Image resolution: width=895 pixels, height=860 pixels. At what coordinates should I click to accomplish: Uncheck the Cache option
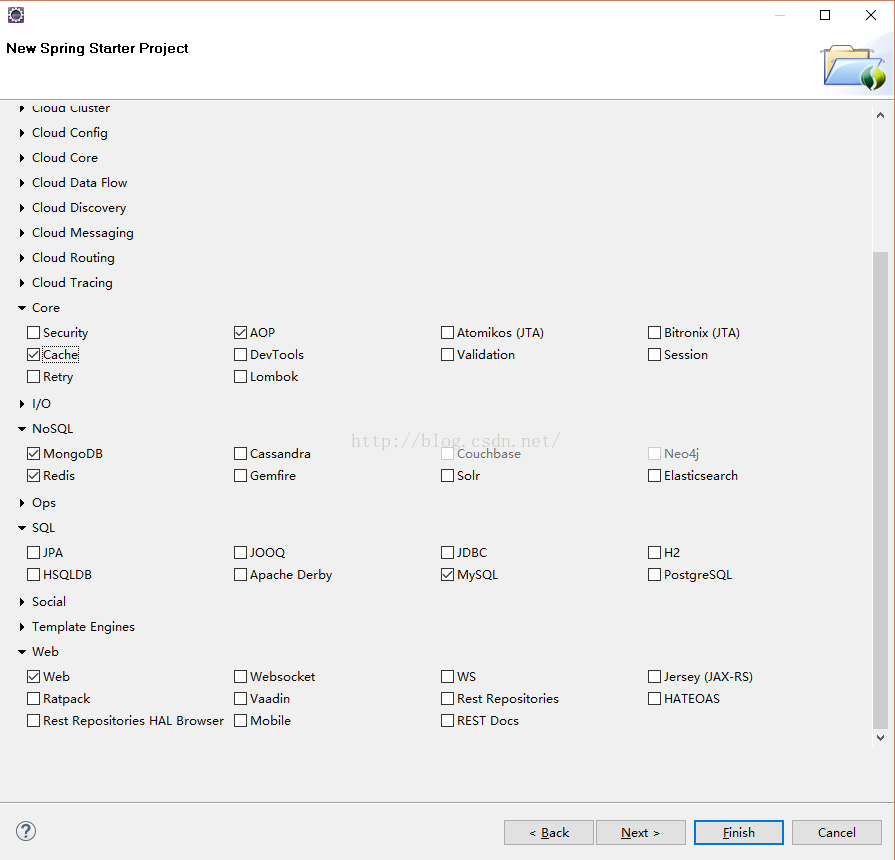click(x=34, y=354)
